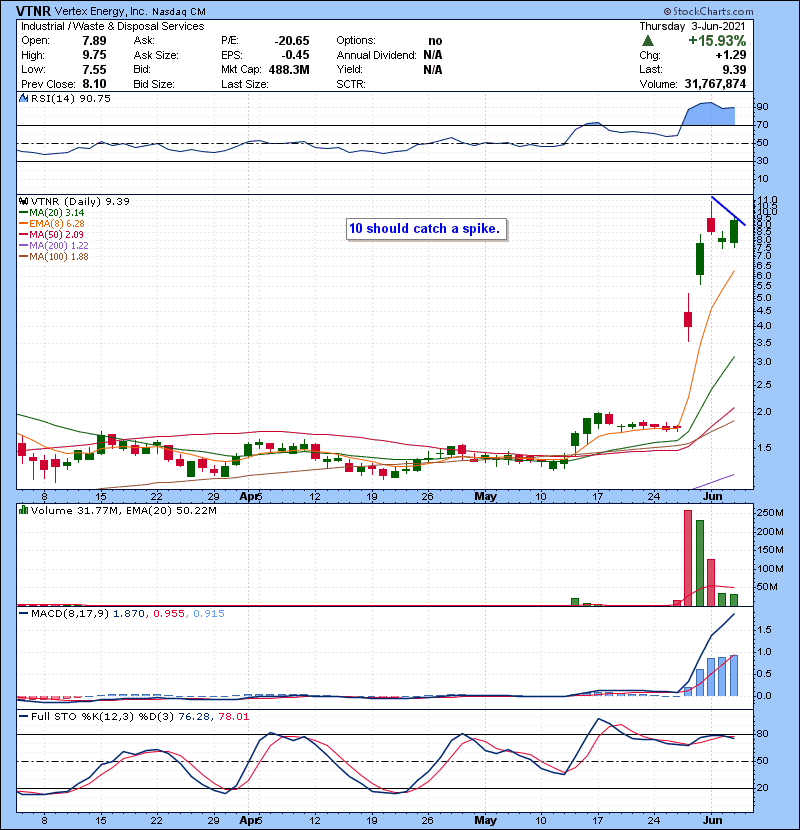Screen dimensions: 800x830
Task: Select the Prev Close value 8.10
Action: click(x=94, y=84)
